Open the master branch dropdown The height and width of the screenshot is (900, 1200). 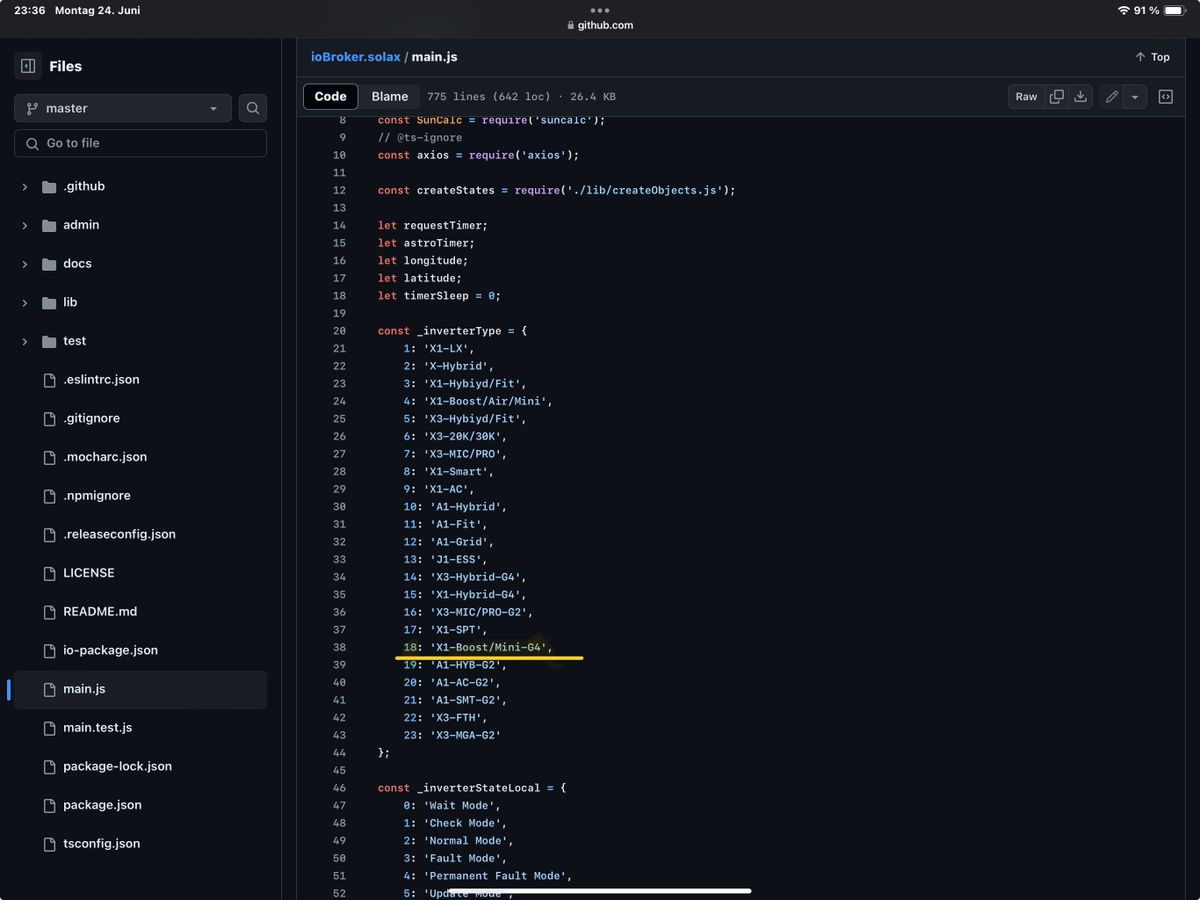123,108
